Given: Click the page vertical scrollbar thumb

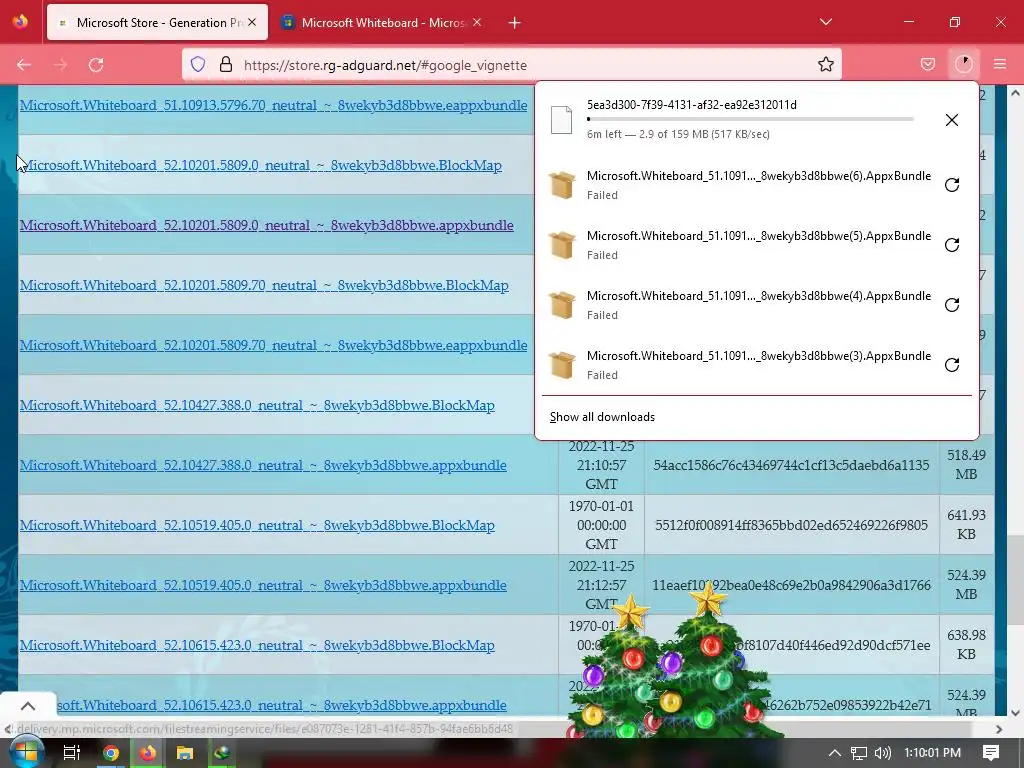Looking at the screenshot, I should click(1015, 580).
